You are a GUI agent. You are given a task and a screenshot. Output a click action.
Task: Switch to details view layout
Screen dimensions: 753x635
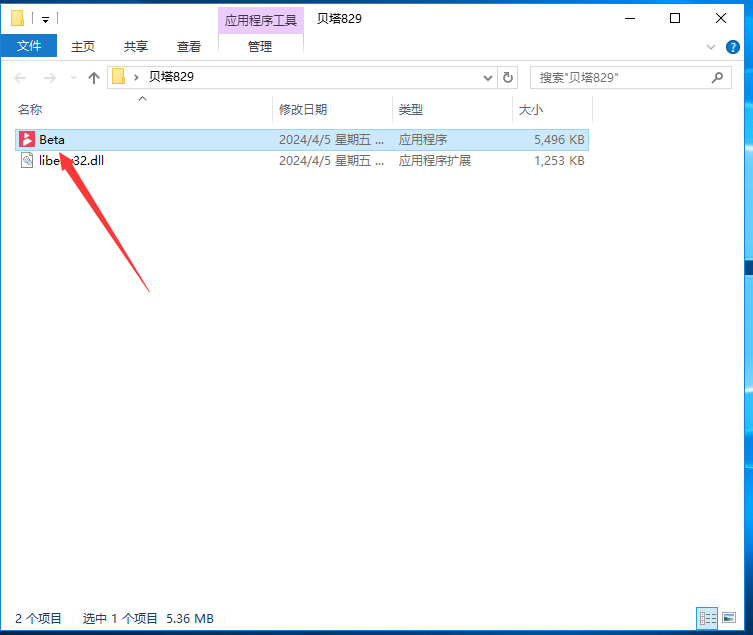[x=707, y=618]
